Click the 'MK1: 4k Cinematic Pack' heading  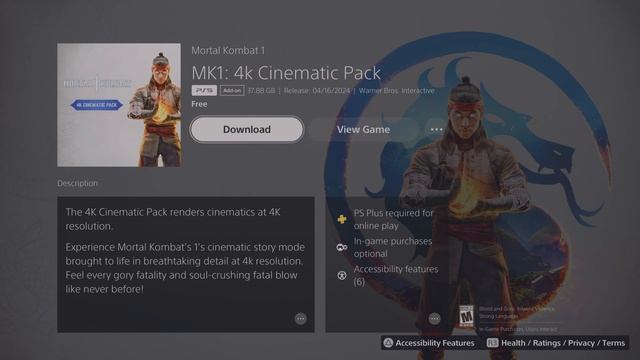[286, 73]
